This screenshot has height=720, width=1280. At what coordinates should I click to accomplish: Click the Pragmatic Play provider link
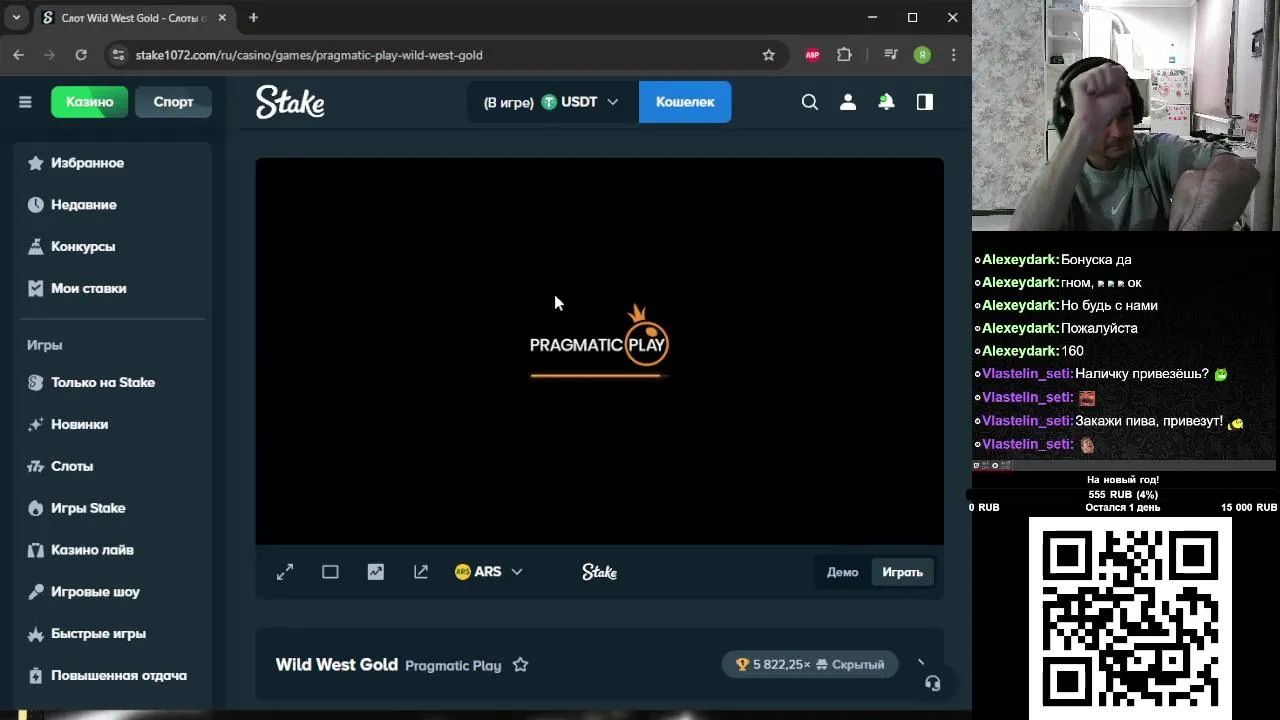453,666
